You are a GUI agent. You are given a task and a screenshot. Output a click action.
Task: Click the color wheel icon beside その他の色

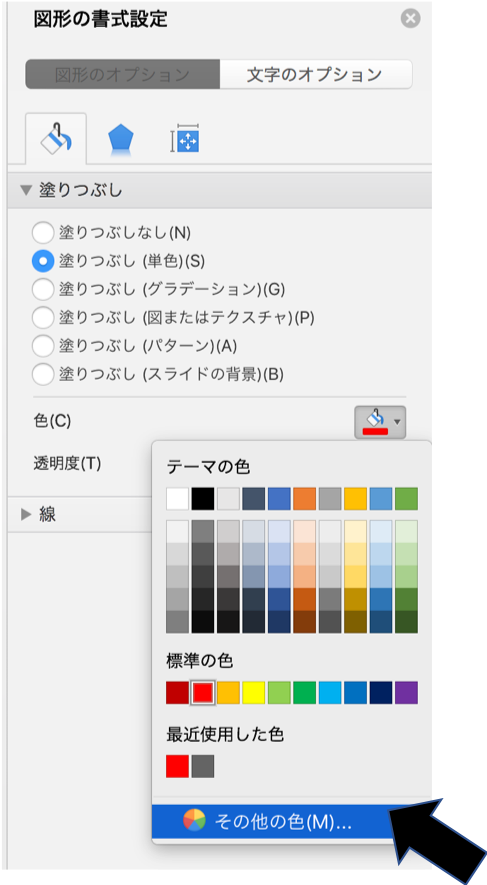click(194, 821)
